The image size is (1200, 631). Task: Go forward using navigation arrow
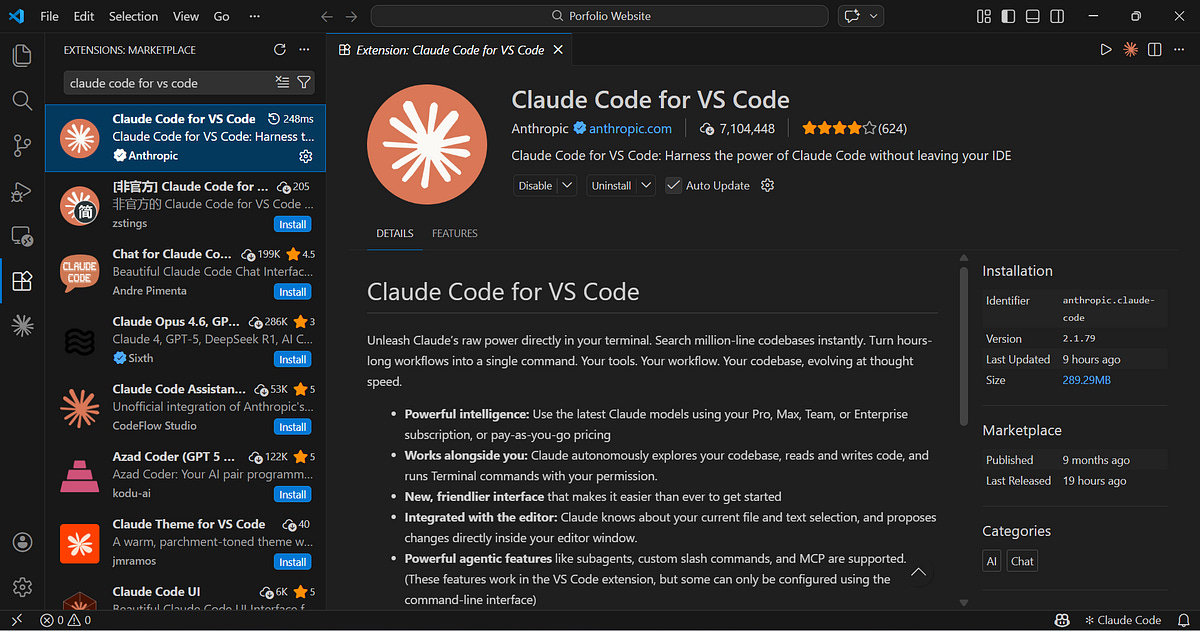[351, 16]
